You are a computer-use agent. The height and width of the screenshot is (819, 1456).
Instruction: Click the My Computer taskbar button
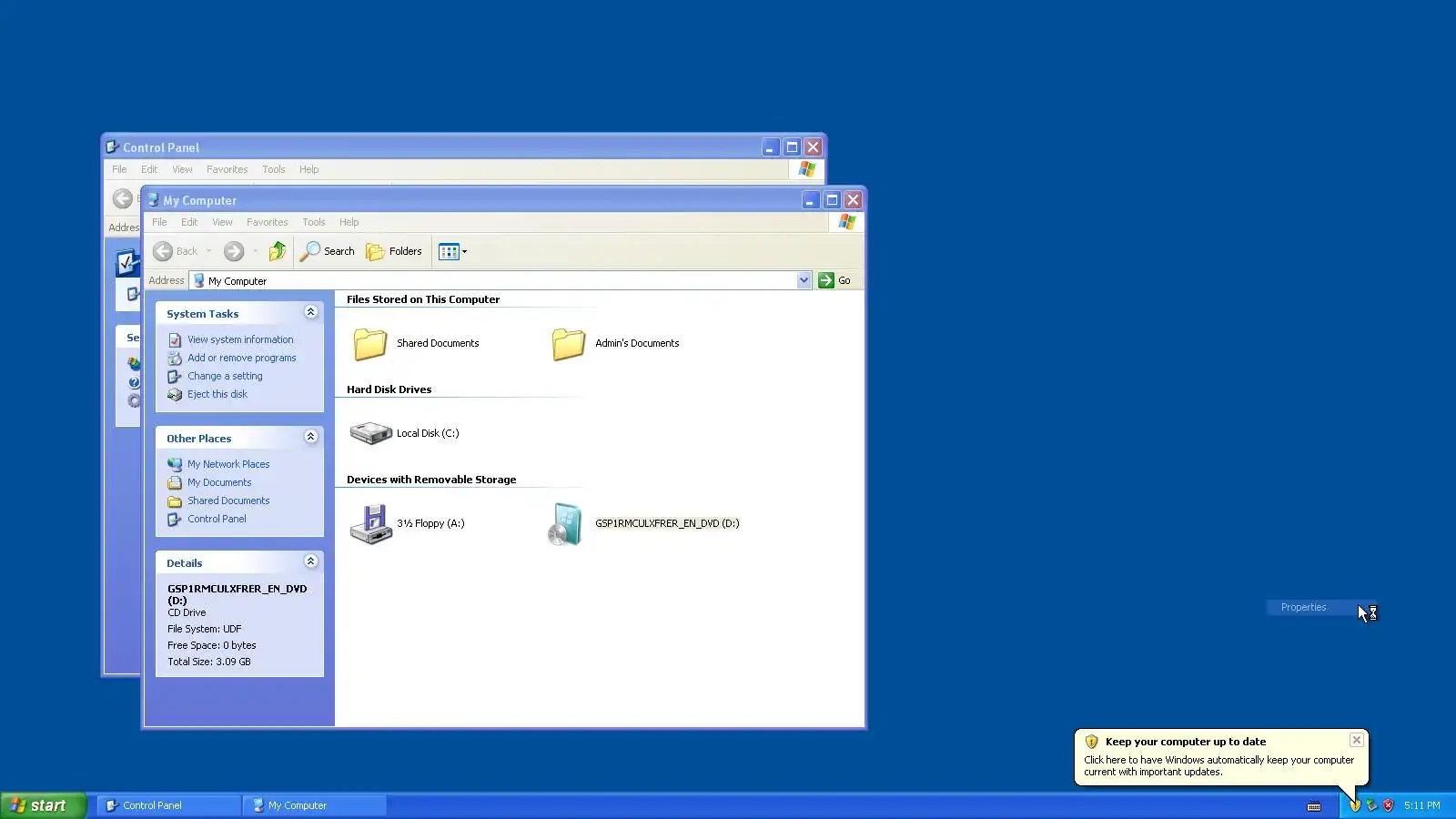tap(314, 805)
